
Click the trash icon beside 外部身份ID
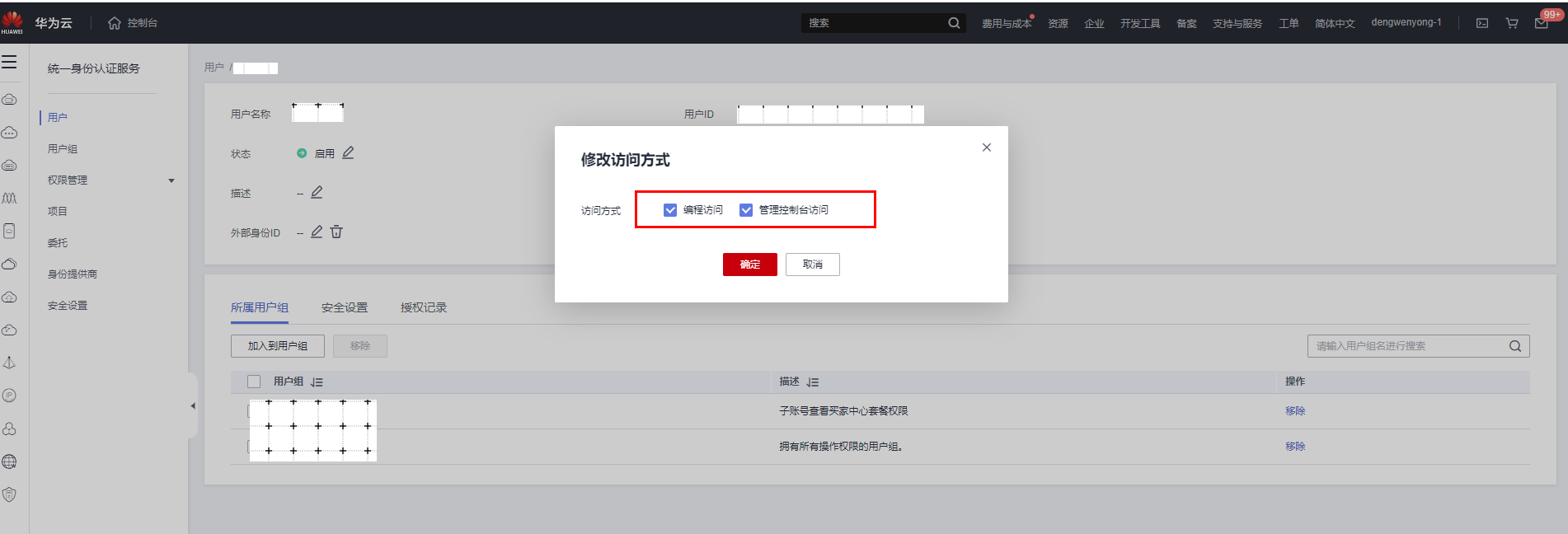click(x=336, y=232)
